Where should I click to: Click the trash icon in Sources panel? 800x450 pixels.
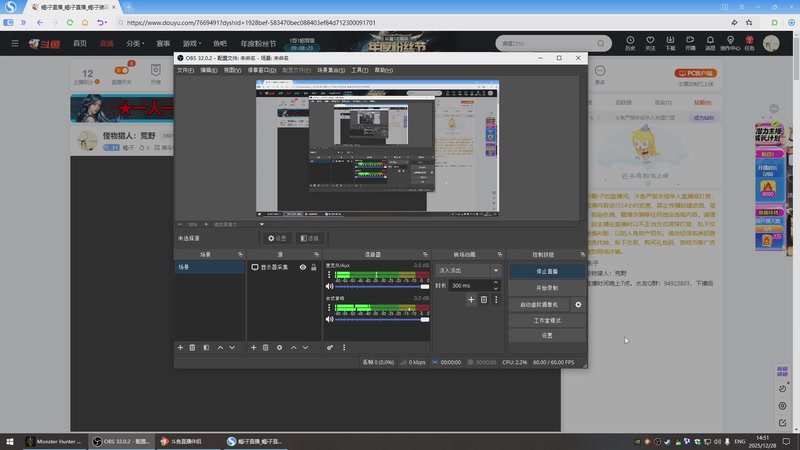click(266, 347)
